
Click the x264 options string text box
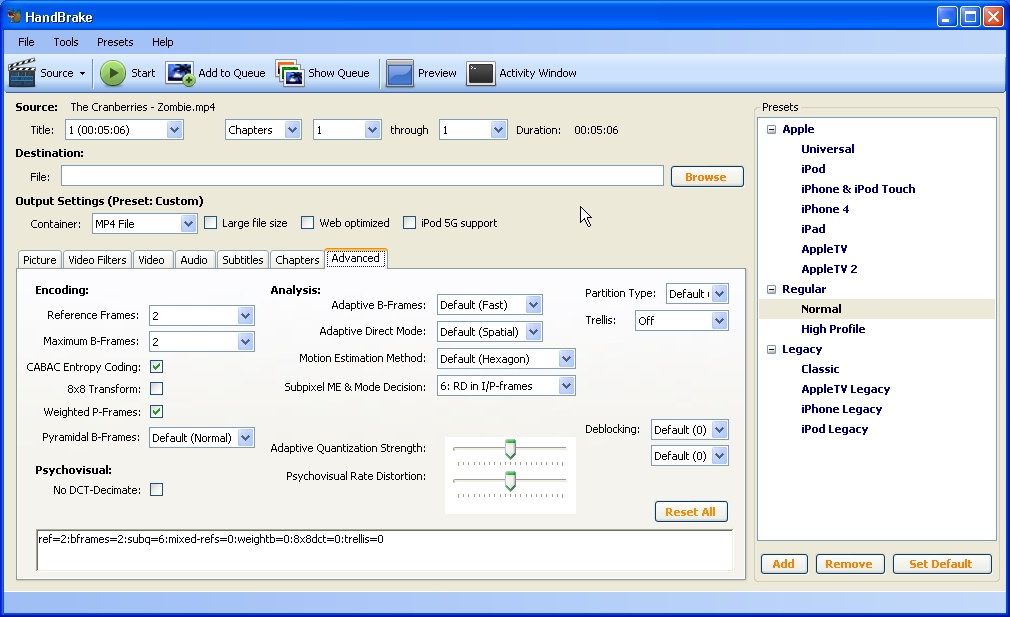(385, 550)
